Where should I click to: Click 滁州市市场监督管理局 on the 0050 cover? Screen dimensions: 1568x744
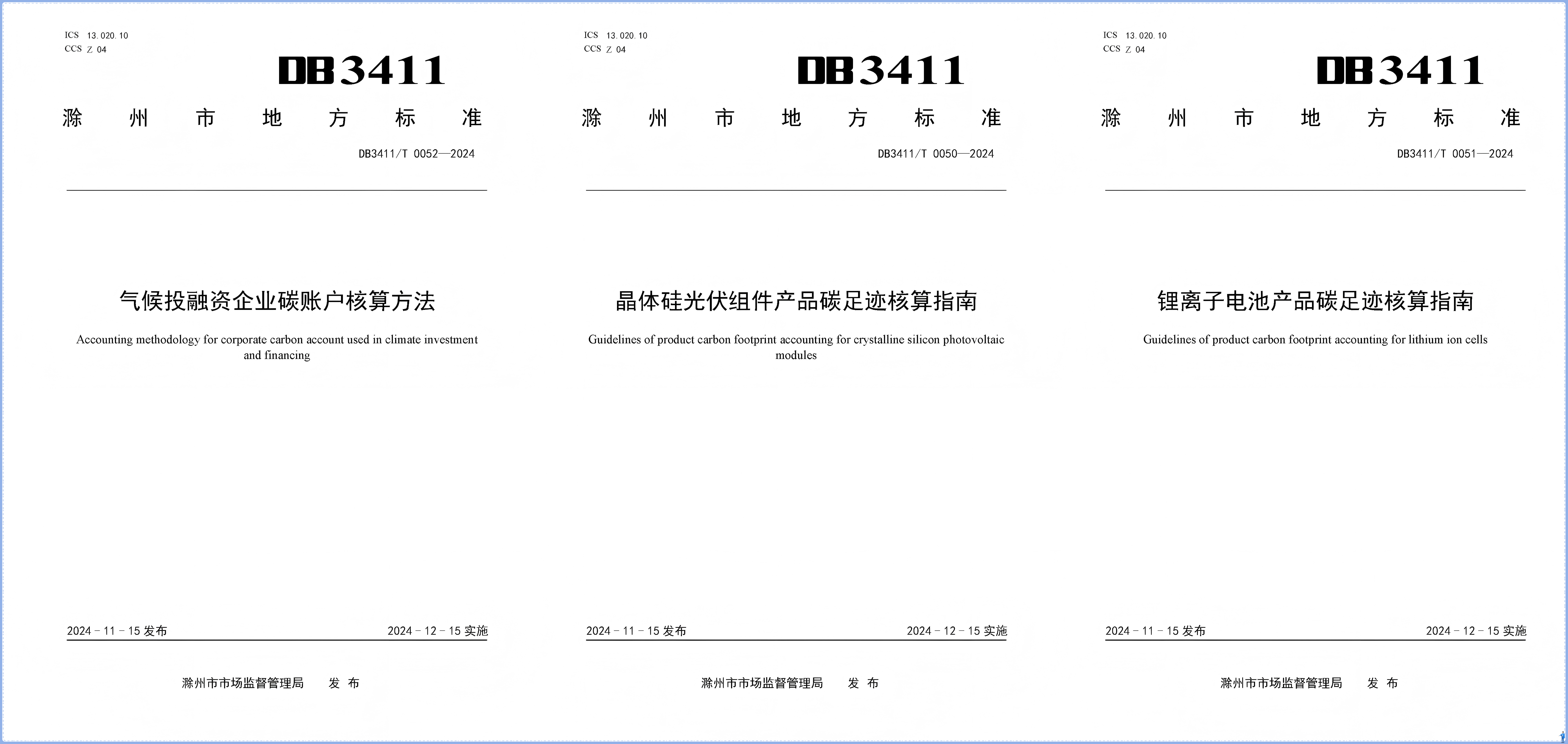click(762, 683)
